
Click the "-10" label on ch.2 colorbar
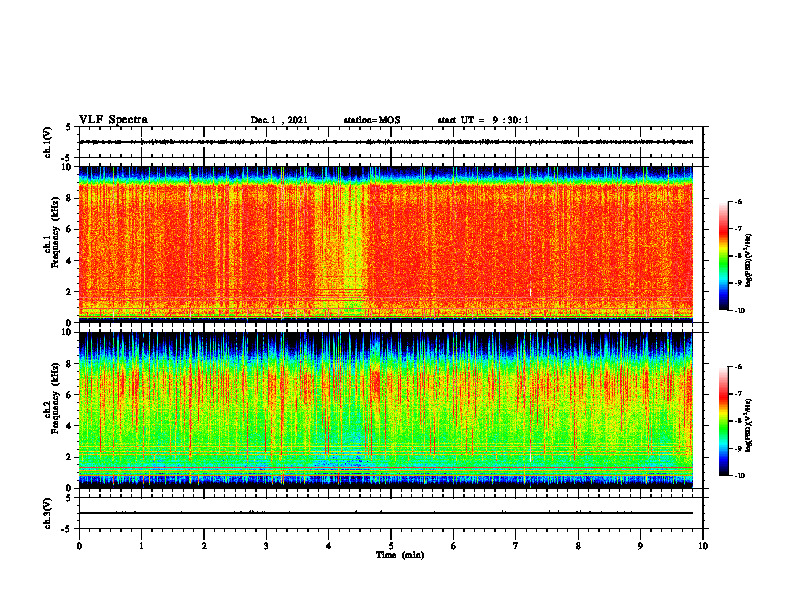[x=739, y=475]
